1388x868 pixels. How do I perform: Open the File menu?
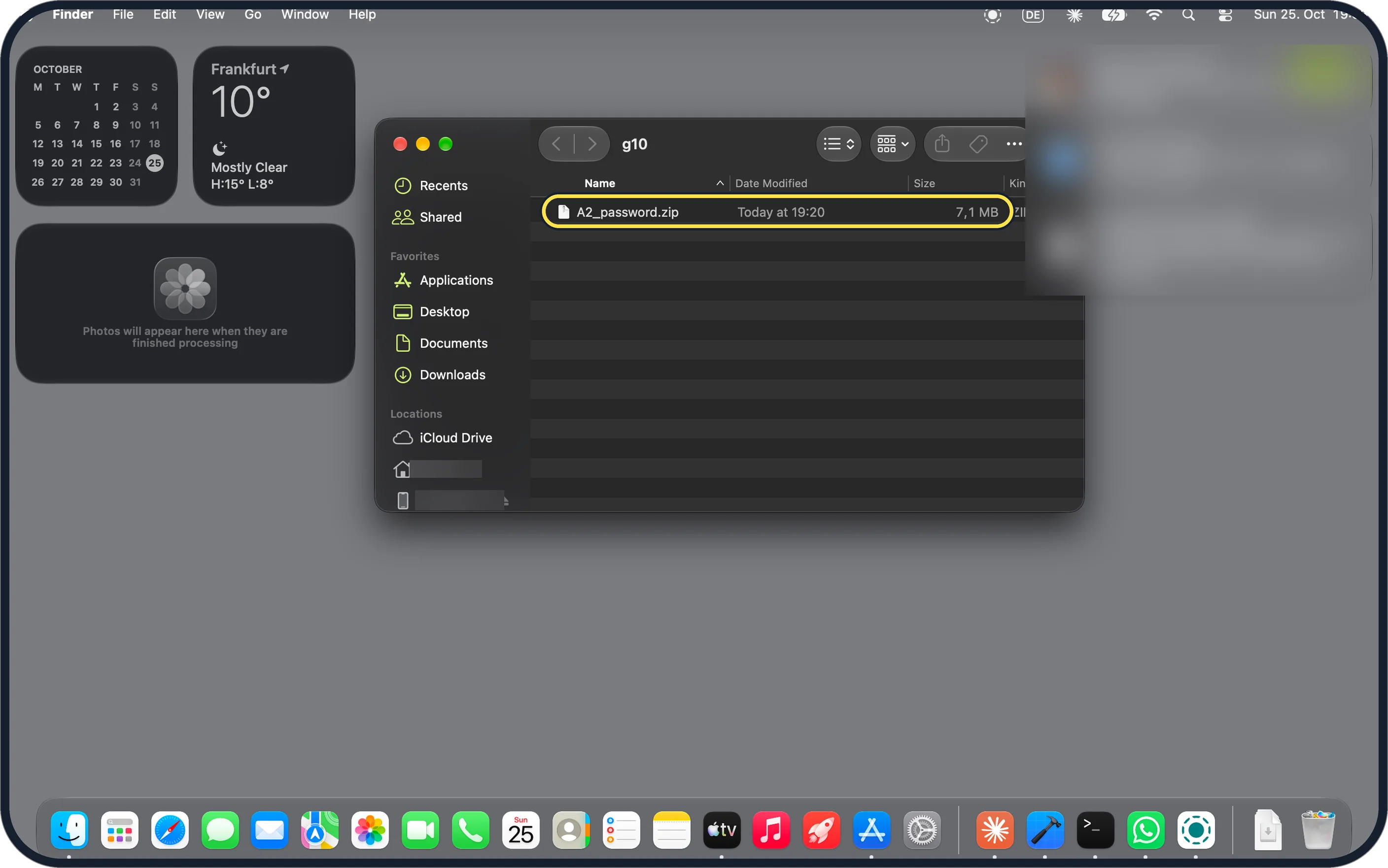point(123,14)
